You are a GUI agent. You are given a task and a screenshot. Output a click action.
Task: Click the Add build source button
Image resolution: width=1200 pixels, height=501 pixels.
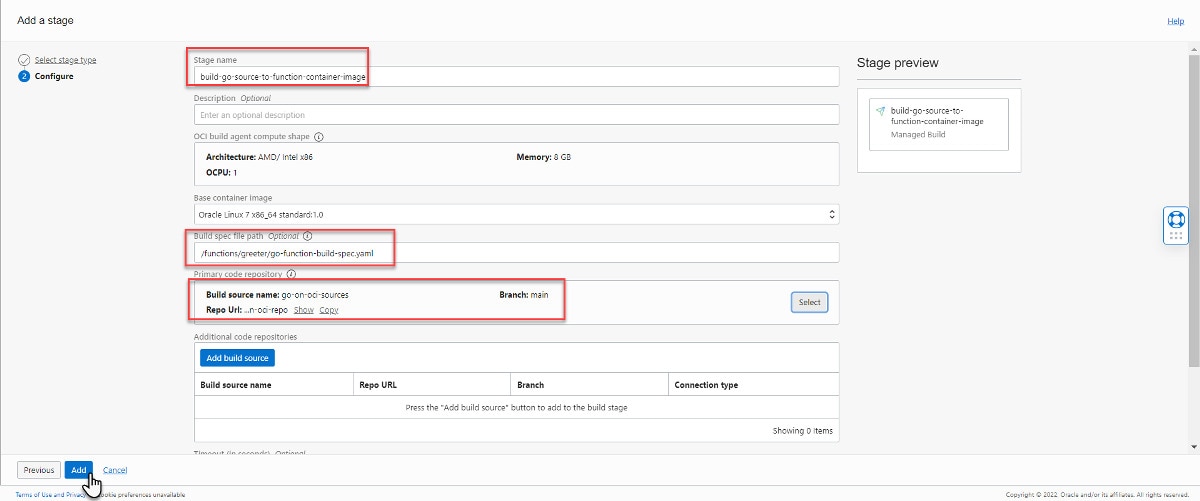(x=236, y=358)
